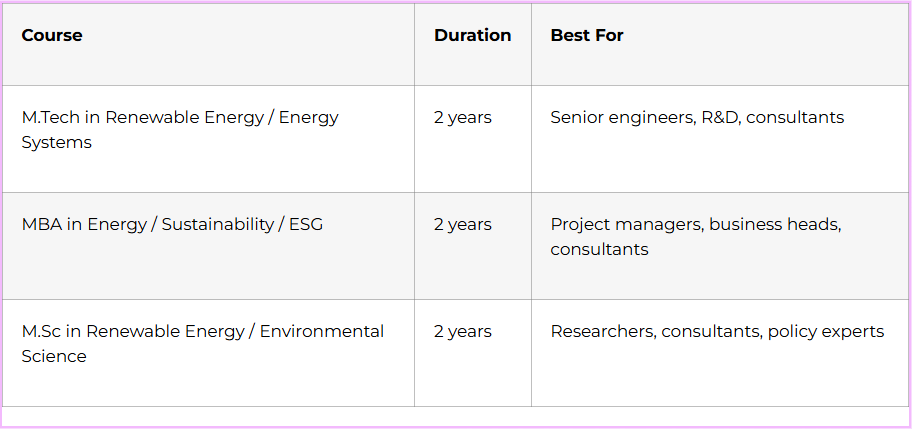Select the Researchers, consultants, policy experts cell
913x430 pixels.
[717, 331]
